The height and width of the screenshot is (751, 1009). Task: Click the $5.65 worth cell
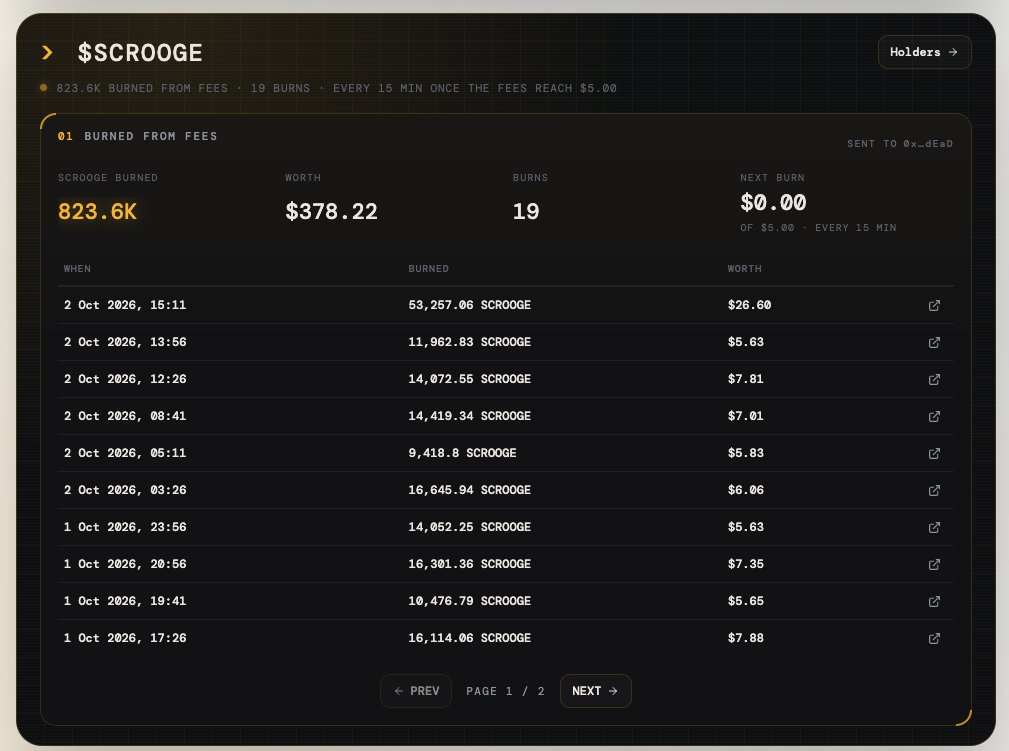[745, 601]
